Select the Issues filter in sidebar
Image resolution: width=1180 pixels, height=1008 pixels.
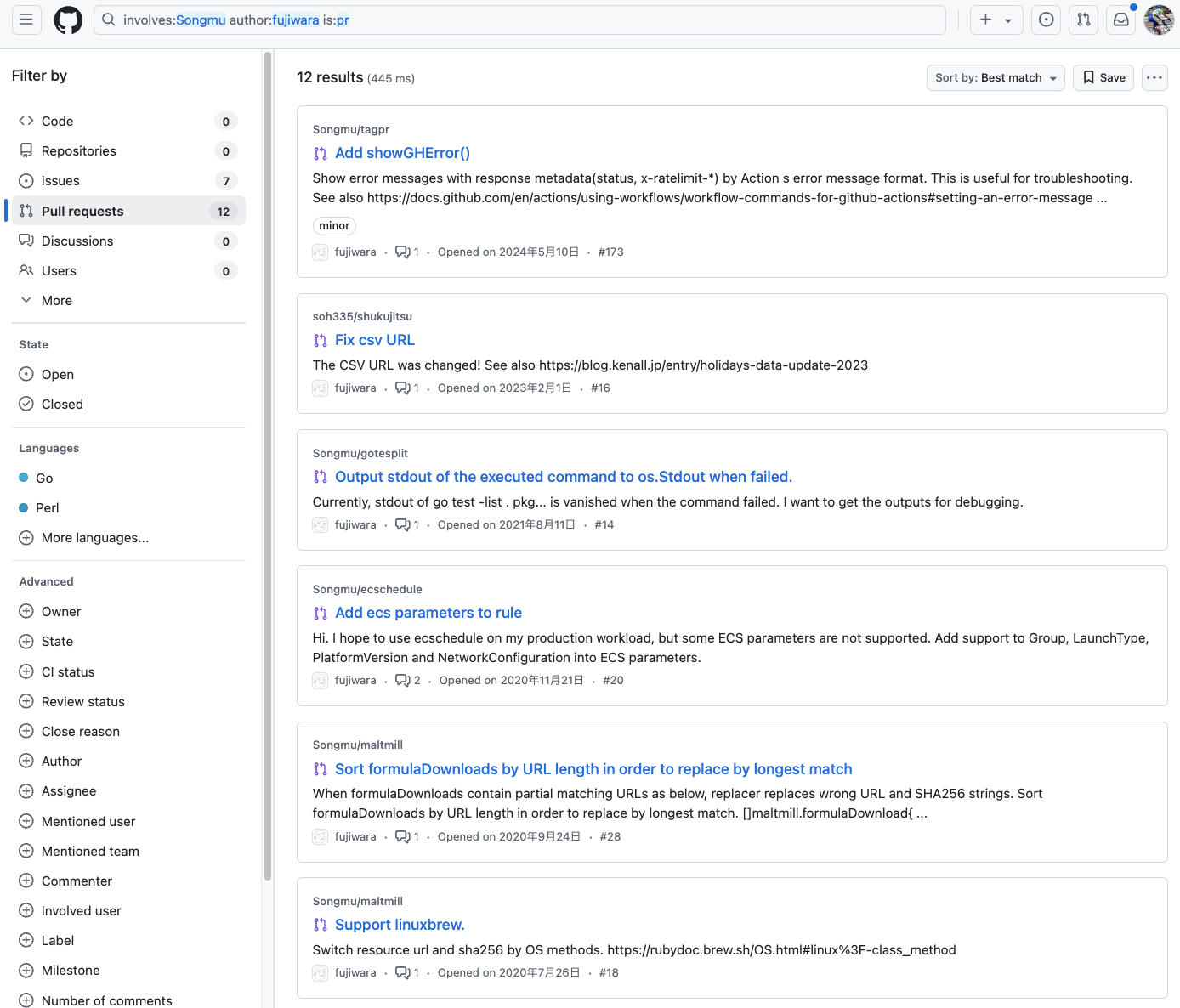tap(60, 181)
